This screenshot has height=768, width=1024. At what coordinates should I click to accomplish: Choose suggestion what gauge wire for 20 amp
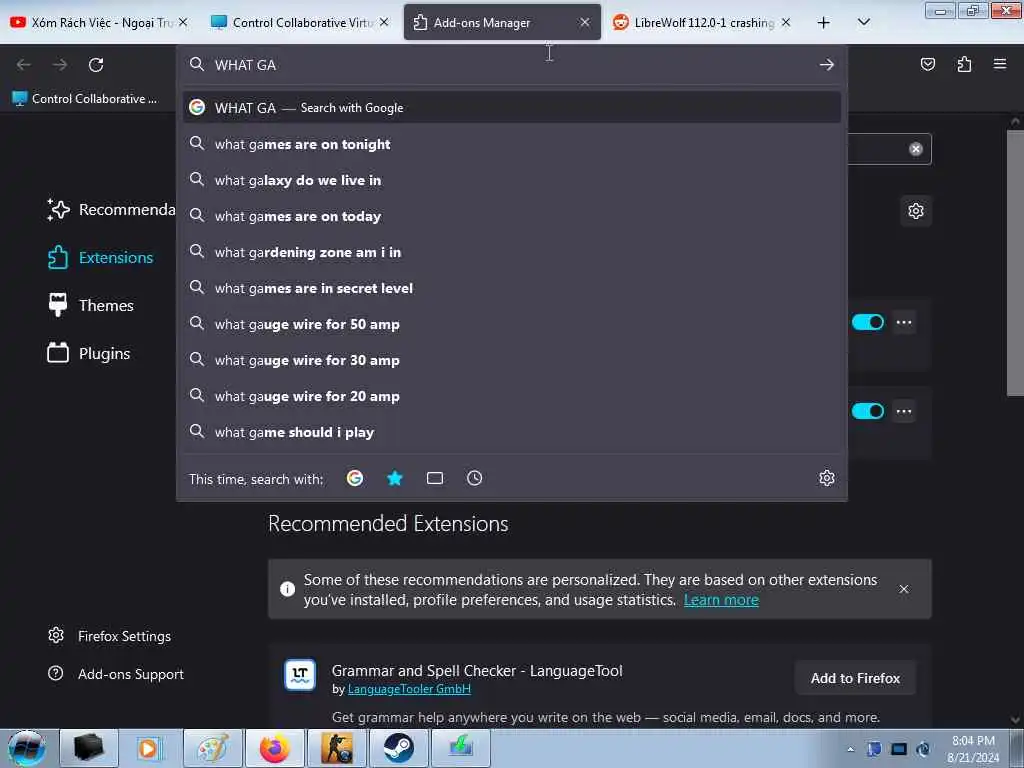pos(512,396)
